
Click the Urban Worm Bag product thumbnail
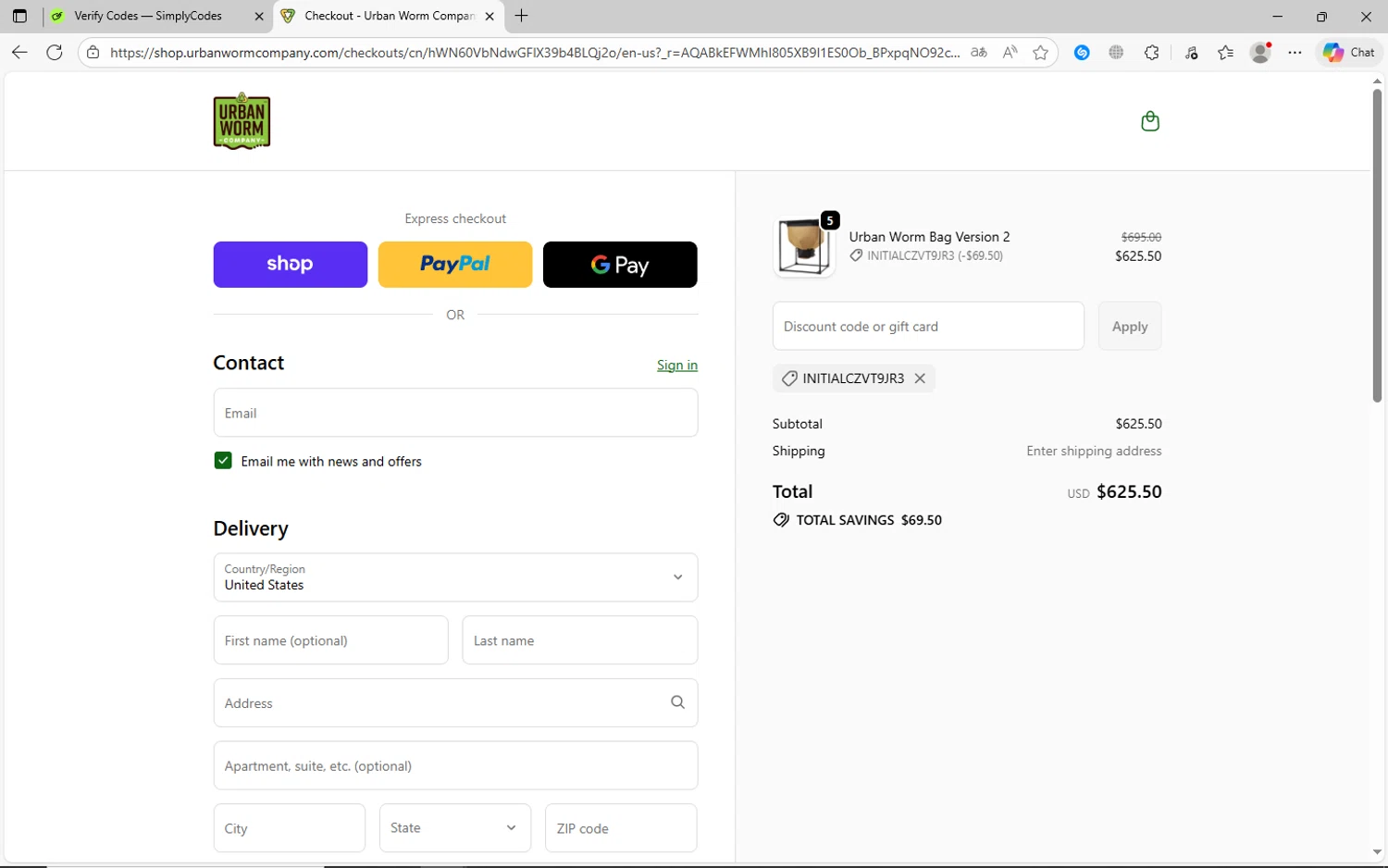804,247
